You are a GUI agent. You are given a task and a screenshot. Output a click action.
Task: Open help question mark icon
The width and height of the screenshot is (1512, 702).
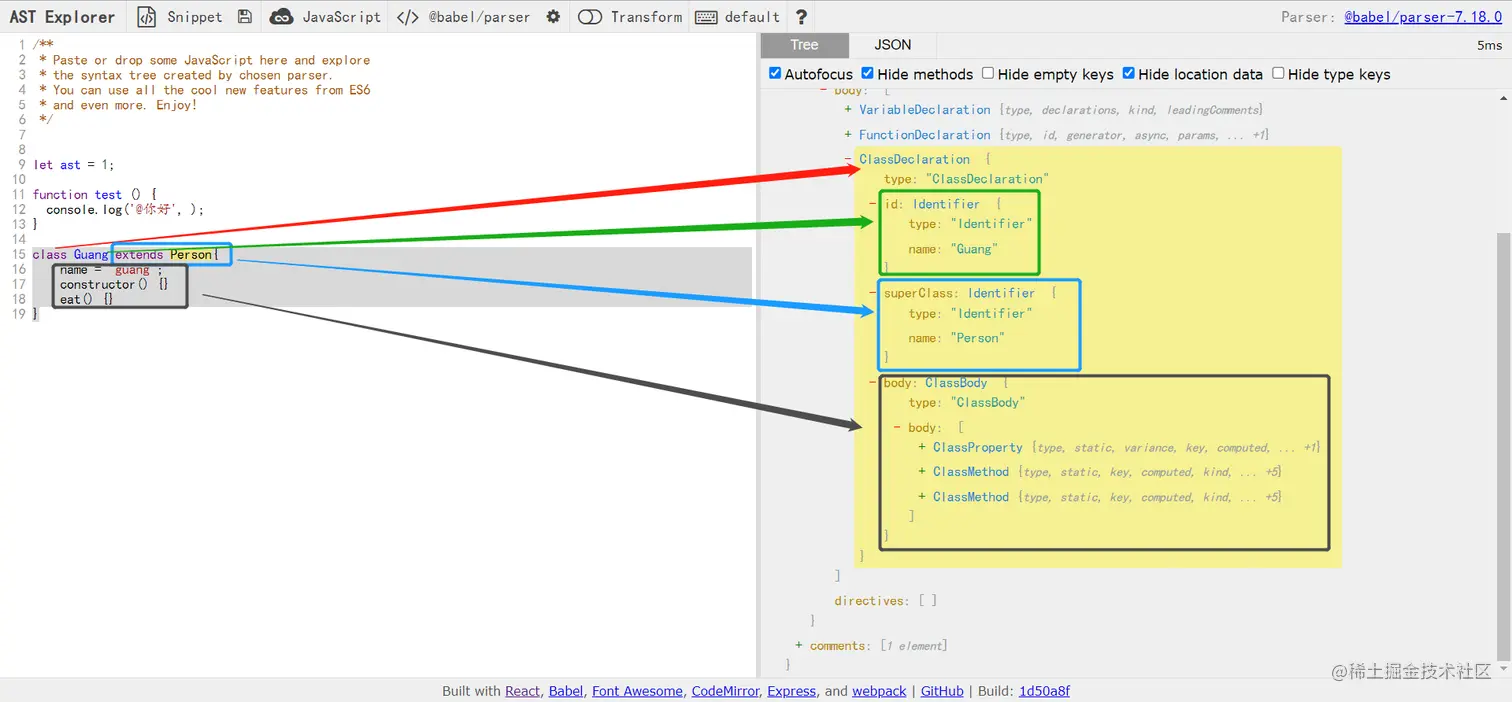[x=801, y=17]
